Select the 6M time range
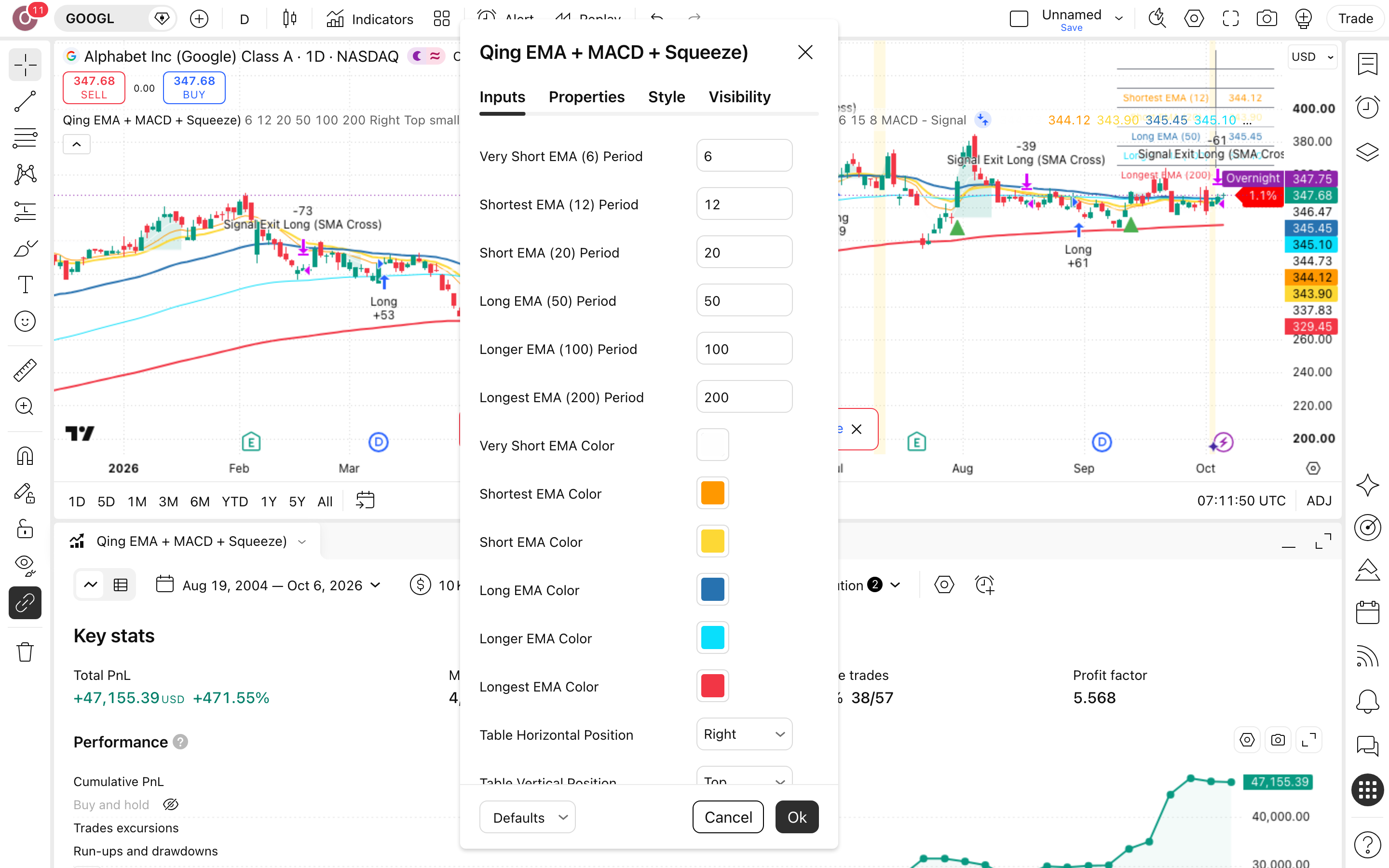 click(200, 501)
